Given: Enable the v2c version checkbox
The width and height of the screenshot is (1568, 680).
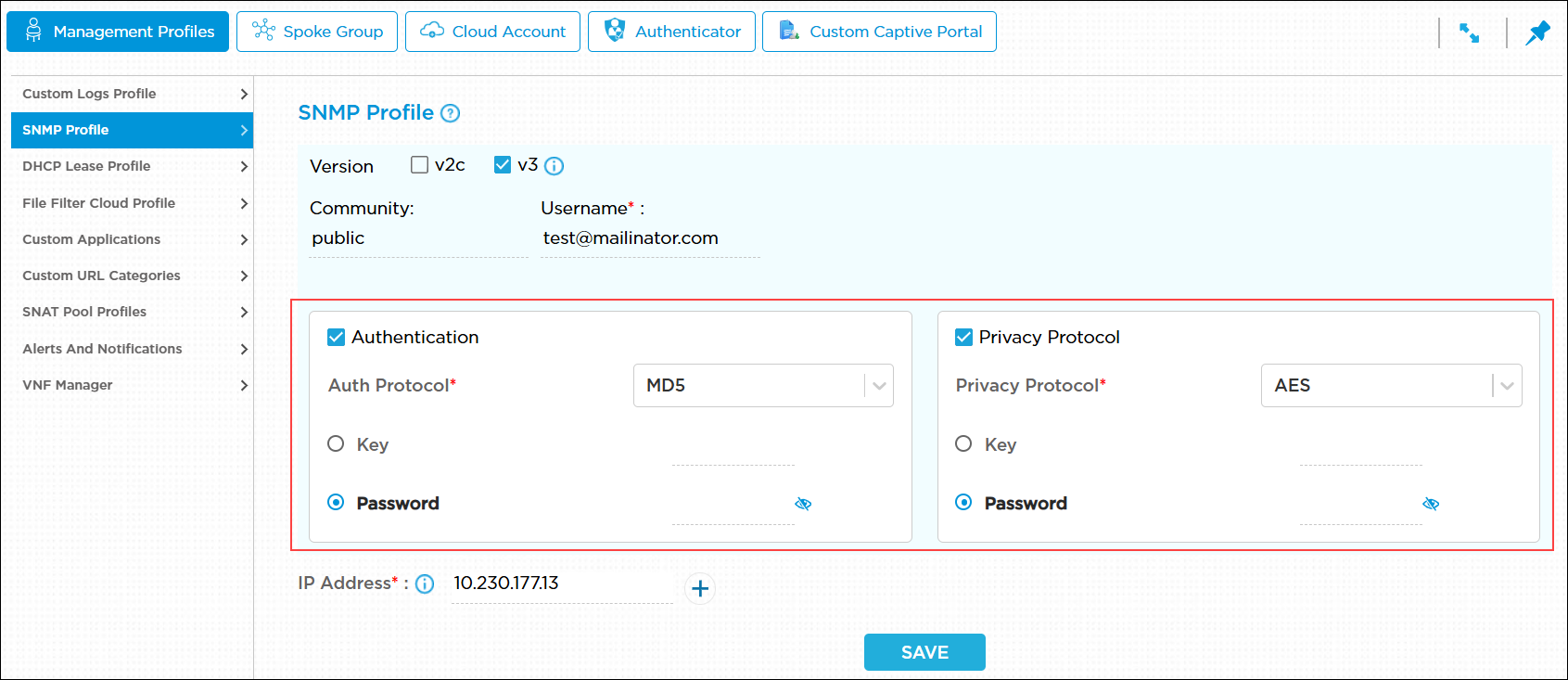Looking at the screenshot, I should 419,165.
